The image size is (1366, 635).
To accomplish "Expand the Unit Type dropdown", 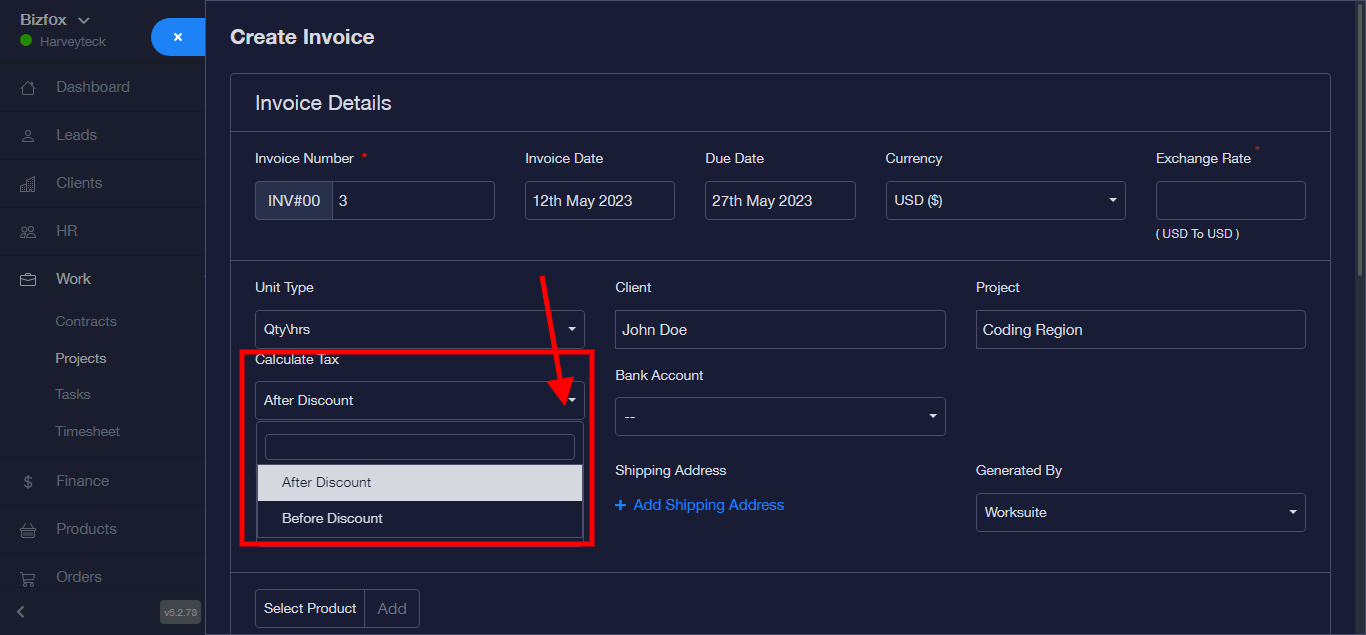I will pyautogui.click(x=419, y=329).
